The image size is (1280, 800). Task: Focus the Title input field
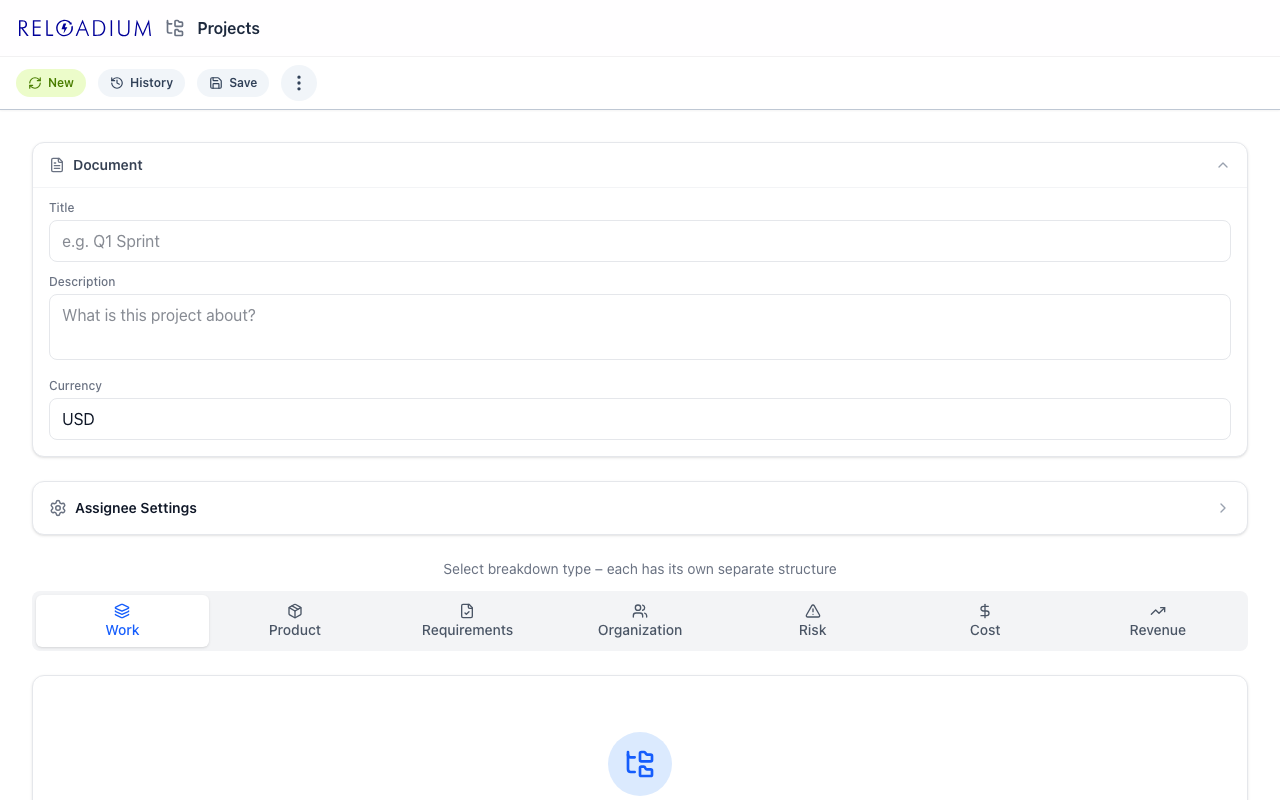[639, 241]
